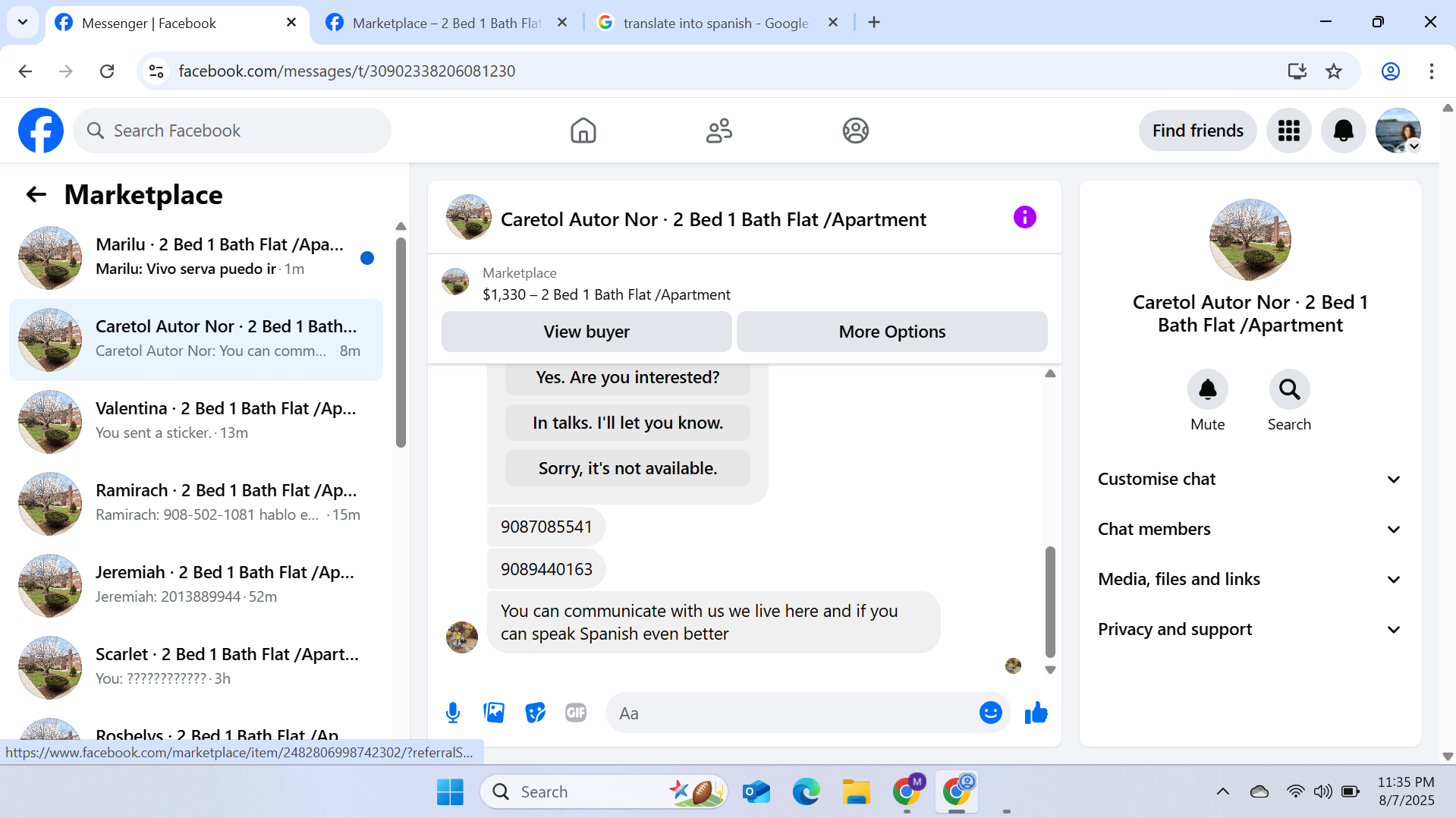1456x818 pixels.
Task: Select quick reply 'Yes. Are you interested?'
Action: coord(627,378)
